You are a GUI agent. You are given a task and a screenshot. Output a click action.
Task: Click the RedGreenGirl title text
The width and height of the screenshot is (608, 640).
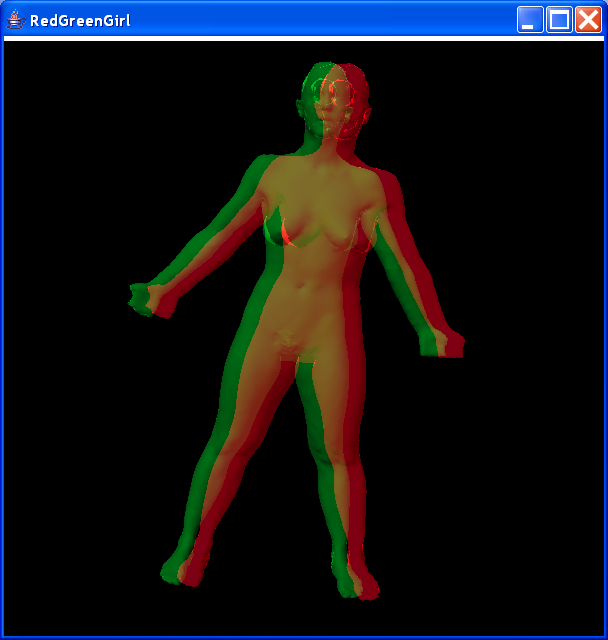[x=80, y=20]
